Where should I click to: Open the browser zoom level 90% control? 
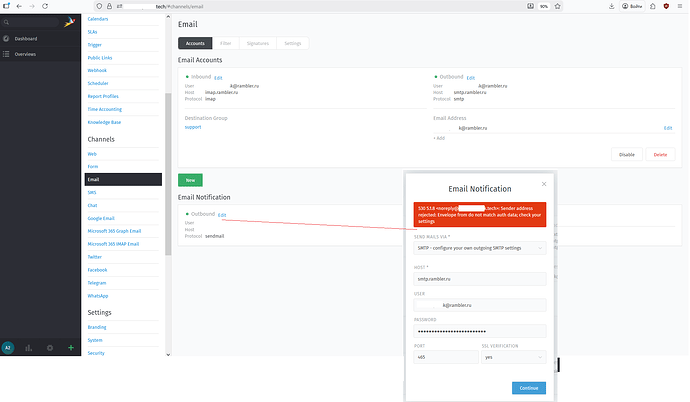click(x=571, y=6)
